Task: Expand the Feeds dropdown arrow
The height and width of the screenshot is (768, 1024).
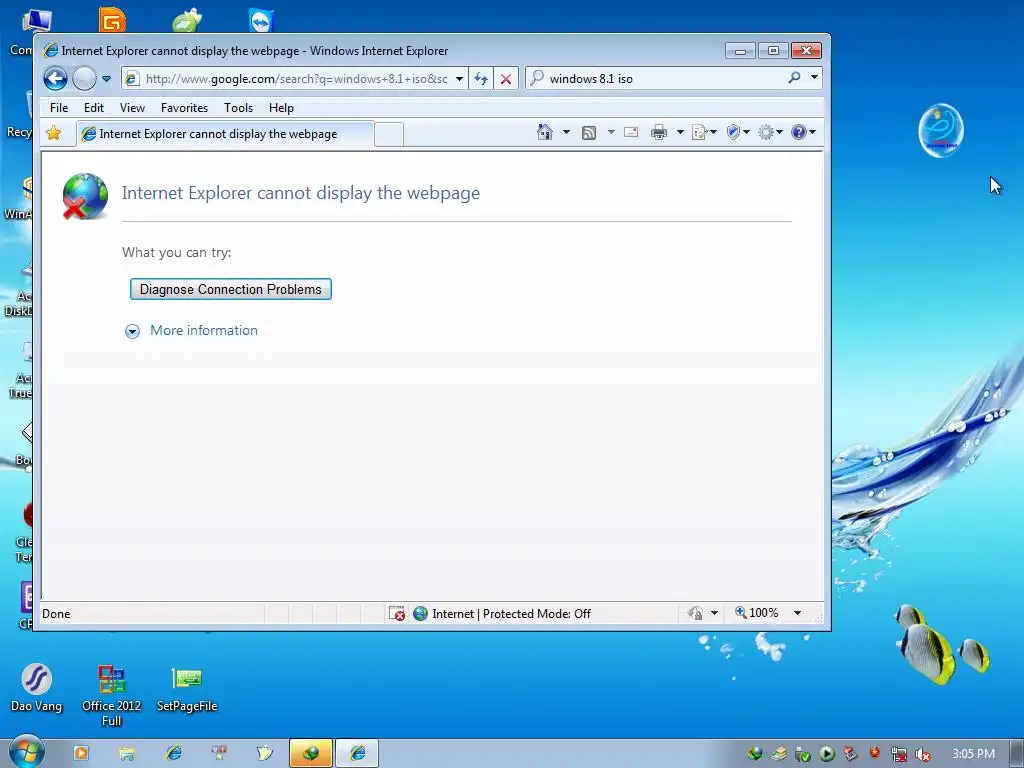Action: tap(611, 133)
